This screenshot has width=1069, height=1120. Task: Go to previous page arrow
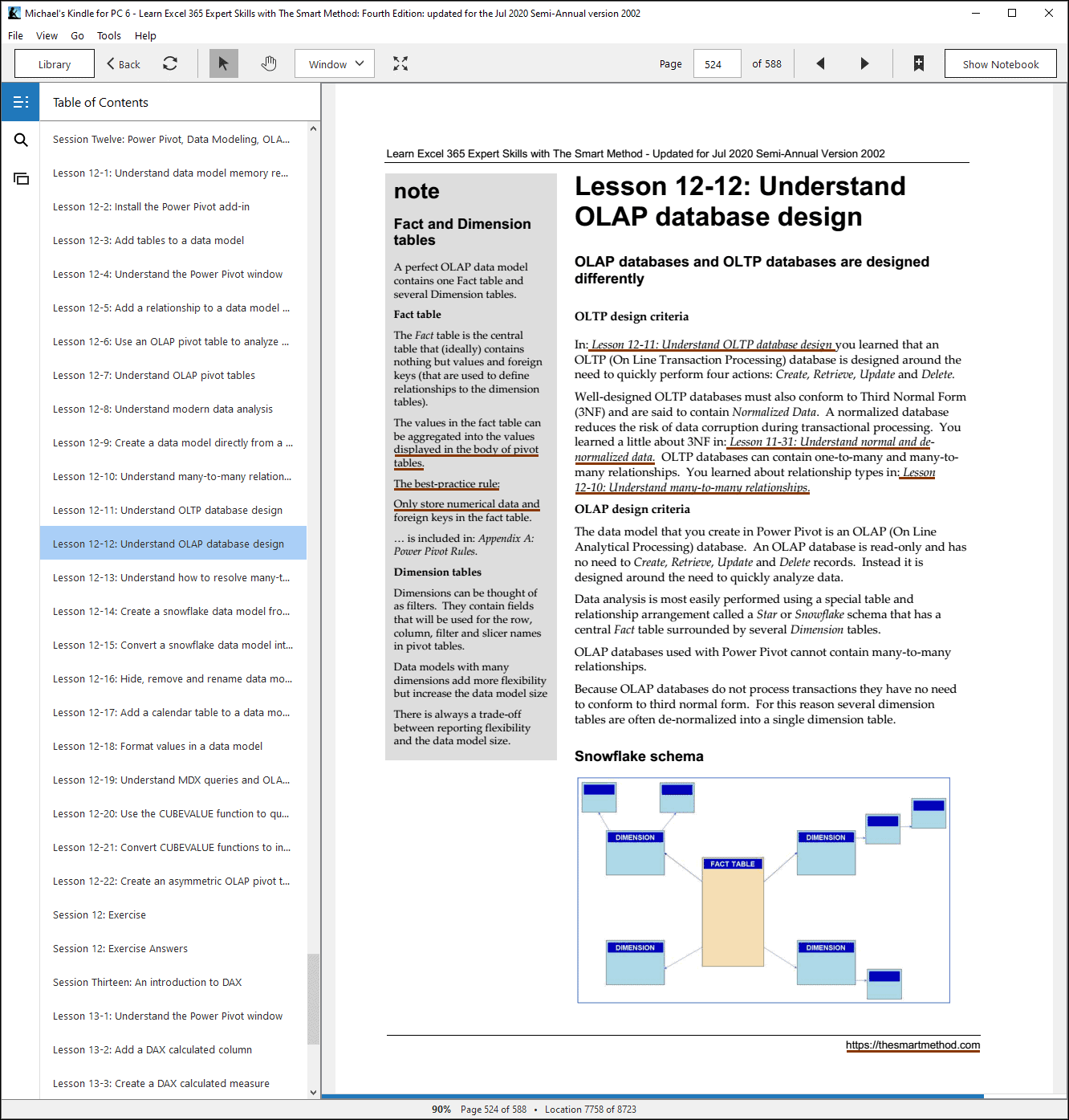(x=820, y=63)
